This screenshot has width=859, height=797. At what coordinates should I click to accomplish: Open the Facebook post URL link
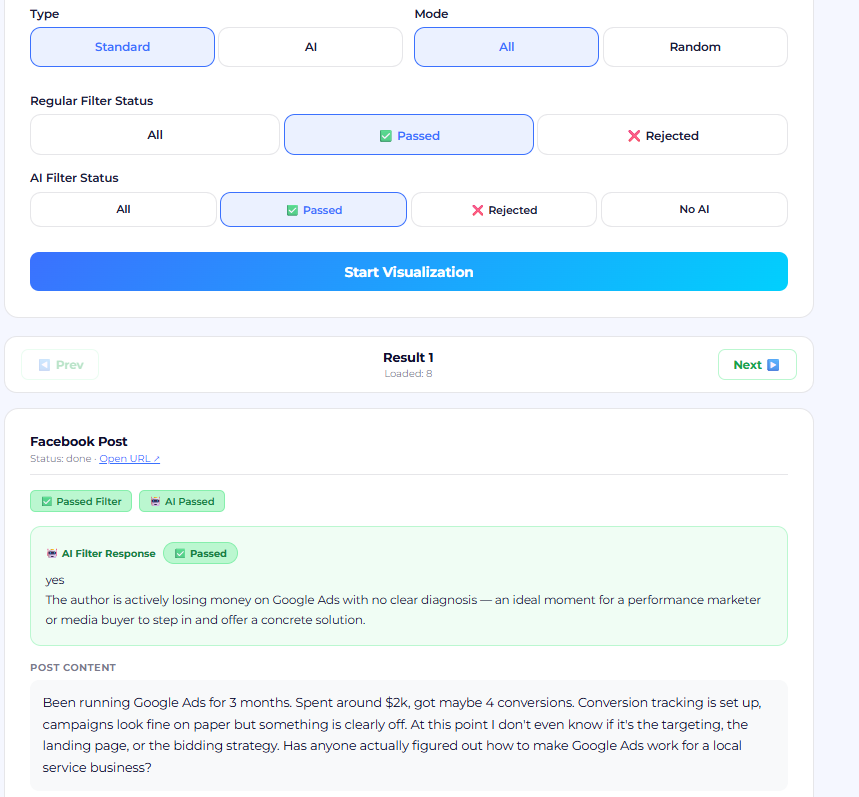click(129, 458)
